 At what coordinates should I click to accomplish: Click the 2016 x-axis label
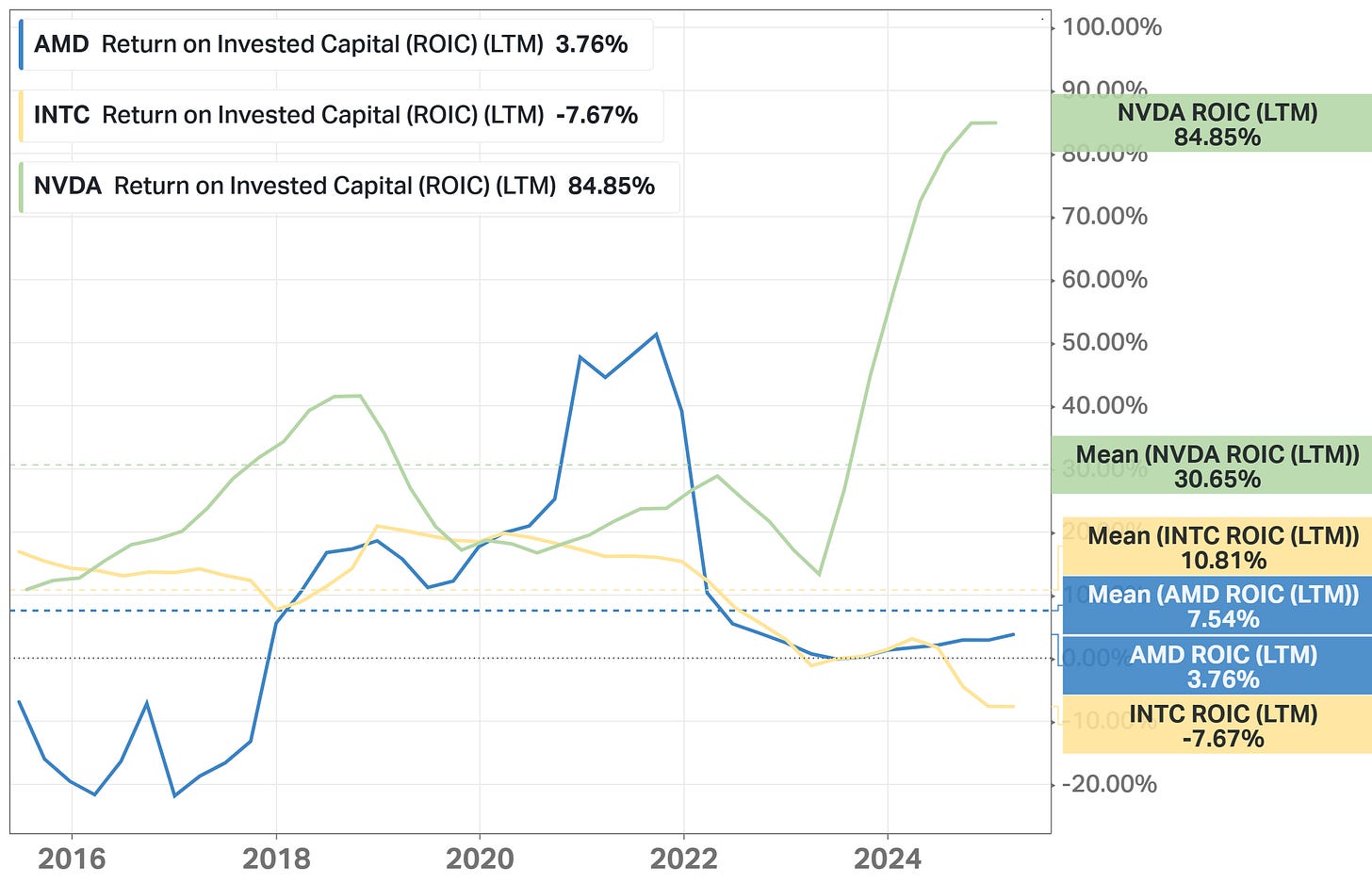(x=72, y=858)
